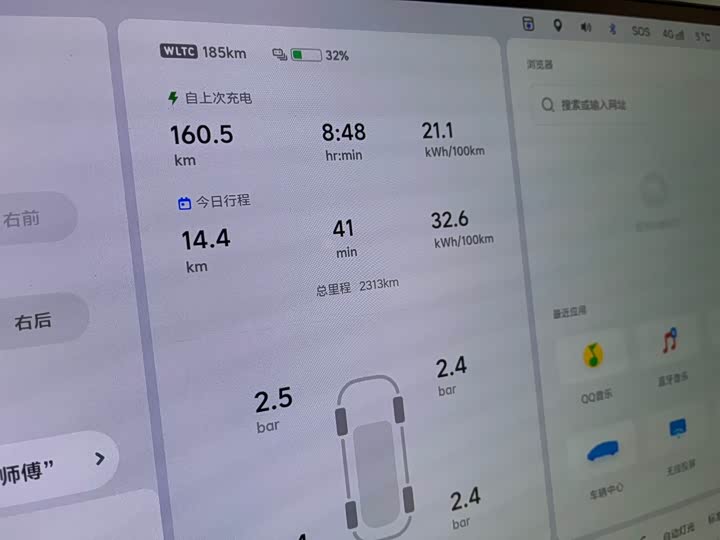Viewport: 720px width, 540px height.
Task: Tap the 4G signal strength indicator
Action: (672, 34)
